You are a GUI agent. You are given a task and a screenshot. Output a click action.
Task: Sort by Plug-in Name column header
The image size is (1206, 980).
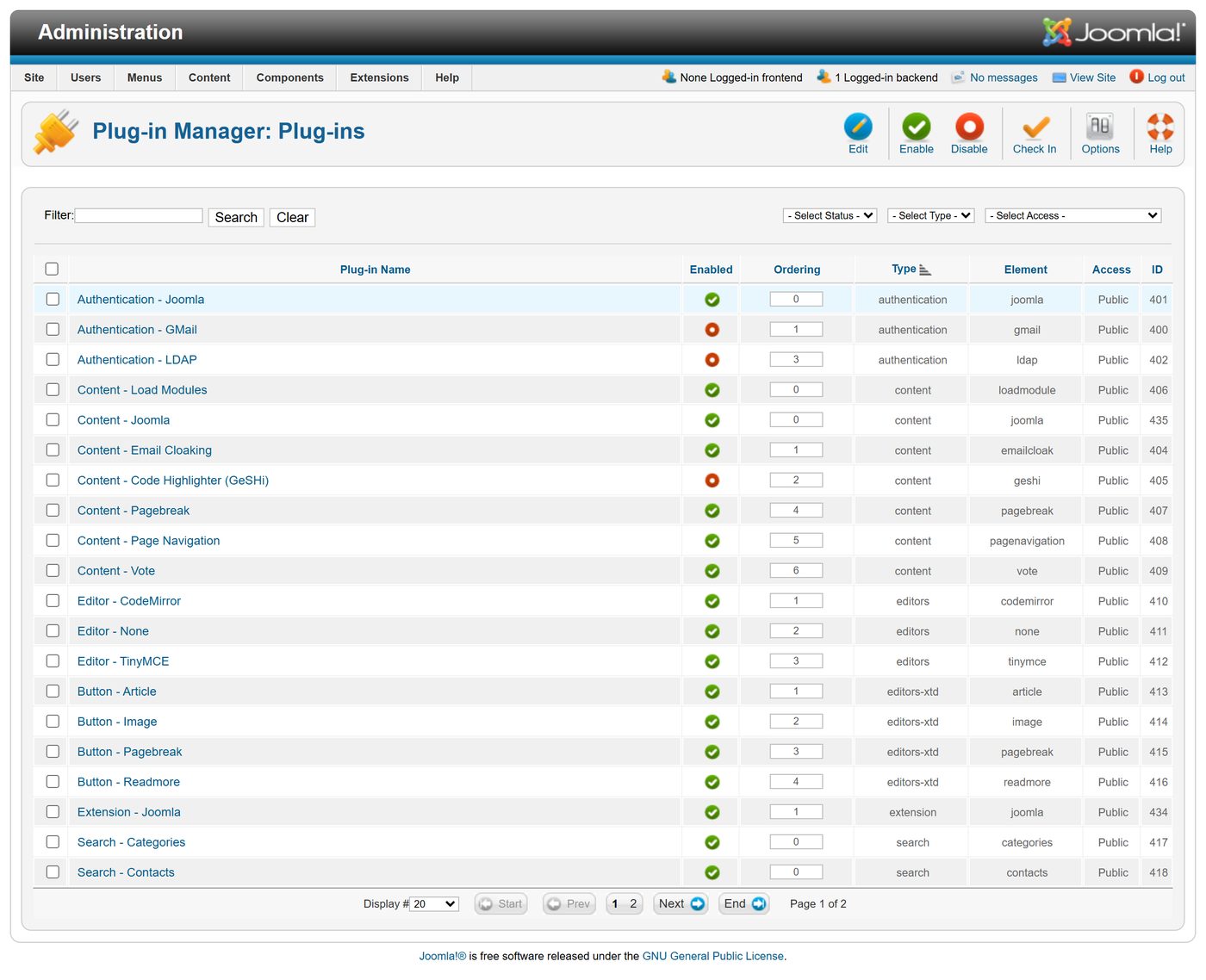(375, 270)
